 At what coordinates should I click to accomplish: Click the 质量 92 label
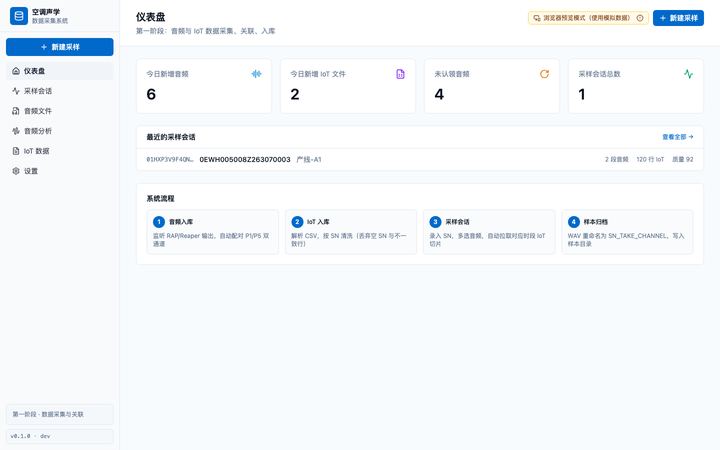click(683, 159)
